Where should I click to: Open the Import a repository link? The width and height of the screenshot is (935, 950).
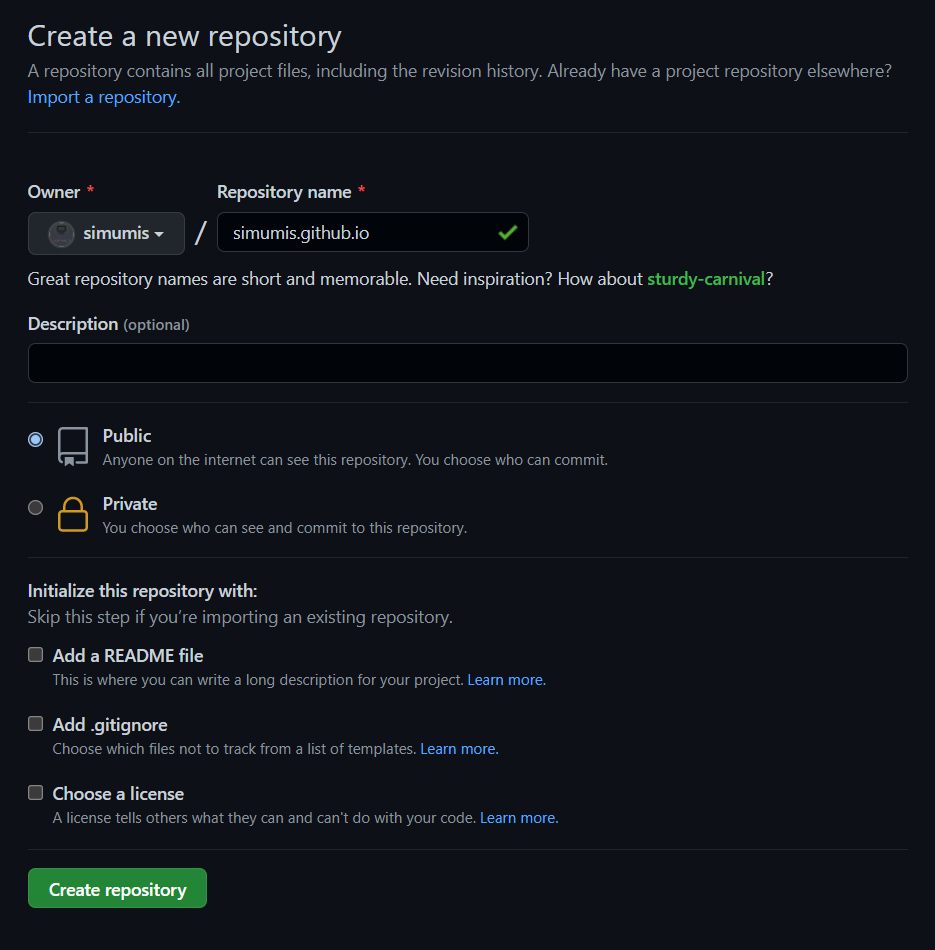pyautogui.click(x=99, y=97)
